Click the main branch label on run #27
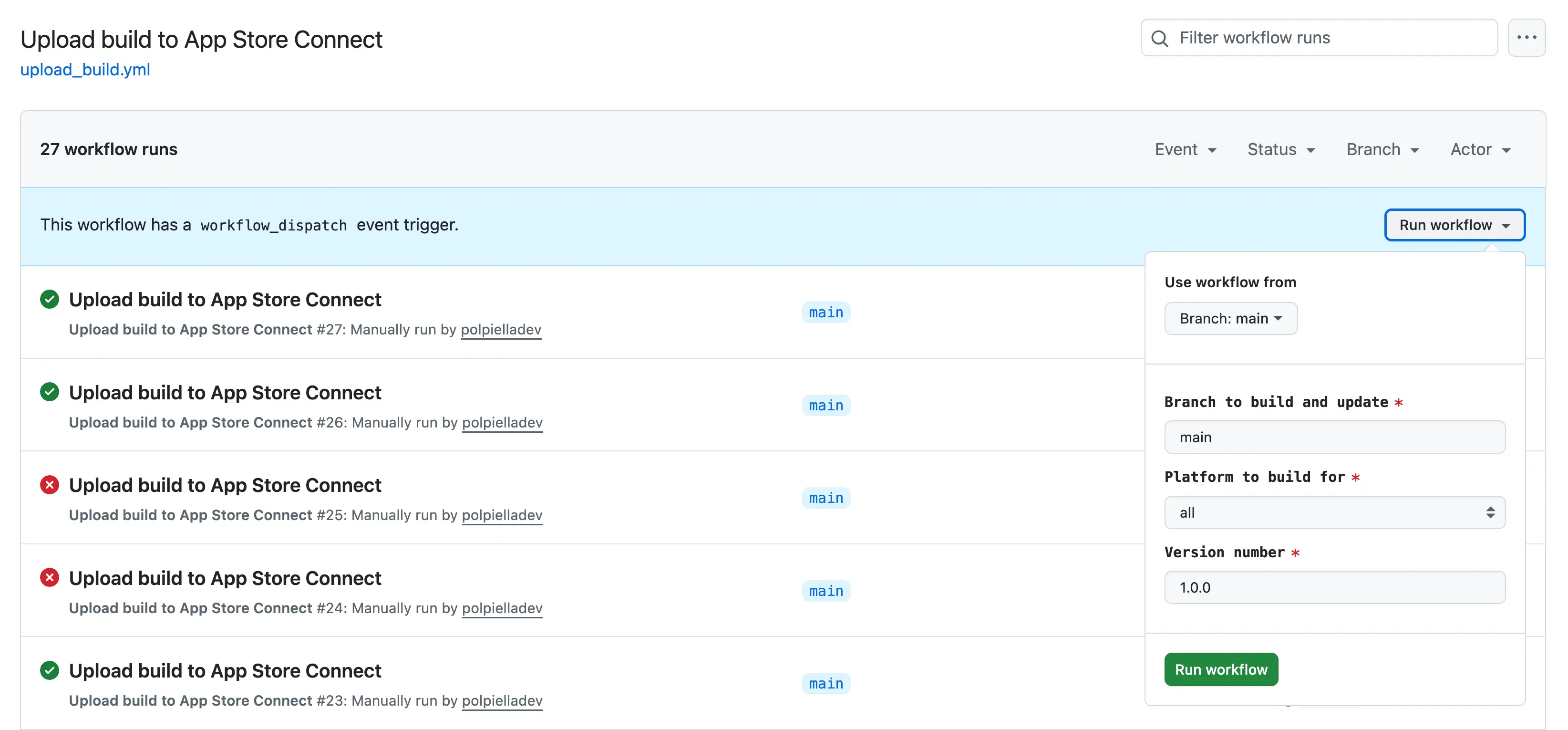The image size is (1568, 730). point(826,313)
